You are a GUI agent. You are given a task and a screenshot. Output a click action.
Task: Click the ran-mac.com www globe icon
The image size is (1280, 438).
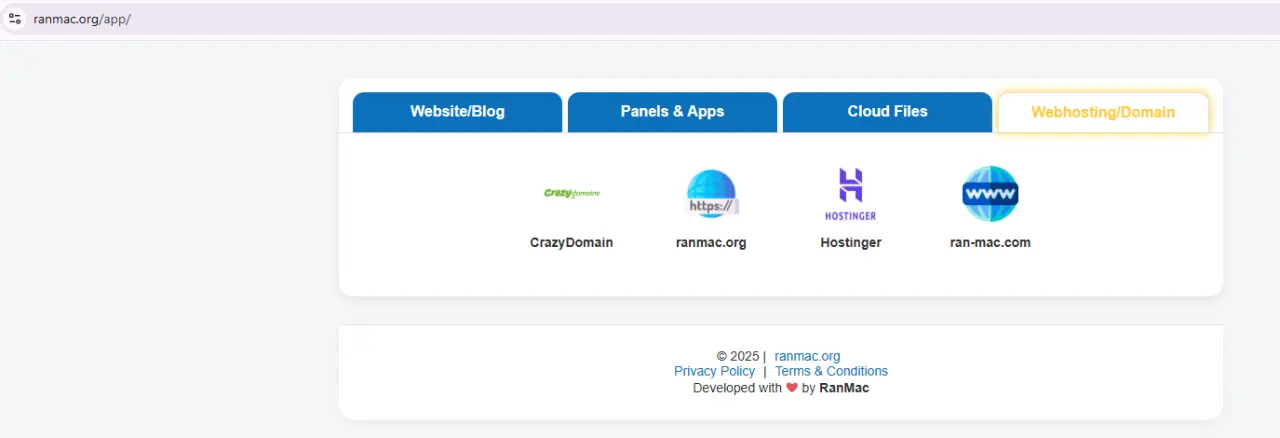pos(990,194)
